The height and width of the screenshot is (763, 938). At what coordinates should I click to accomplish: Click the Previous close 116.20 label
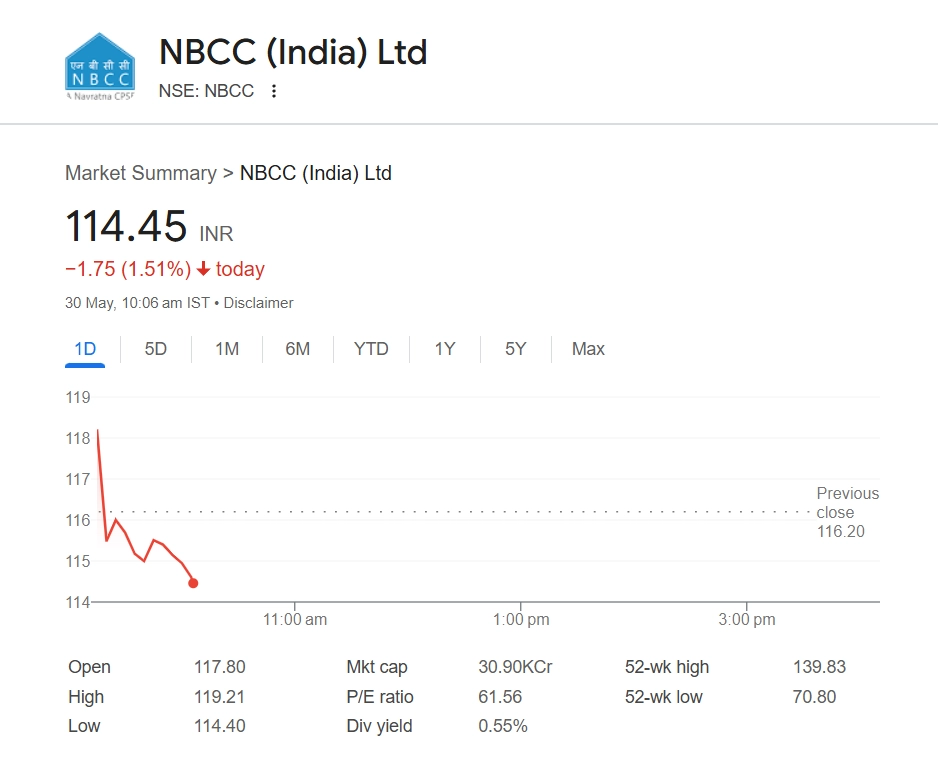tap(846, 512)
